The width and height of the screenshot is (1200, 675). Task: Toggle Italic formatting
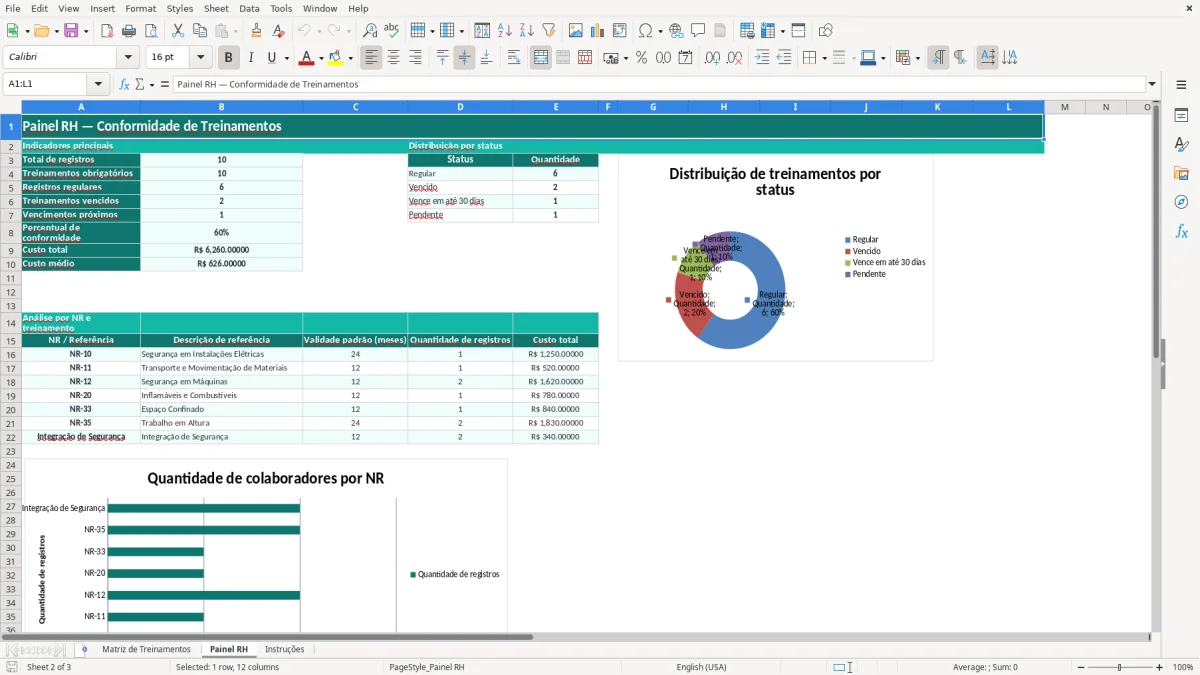(250, 58)
